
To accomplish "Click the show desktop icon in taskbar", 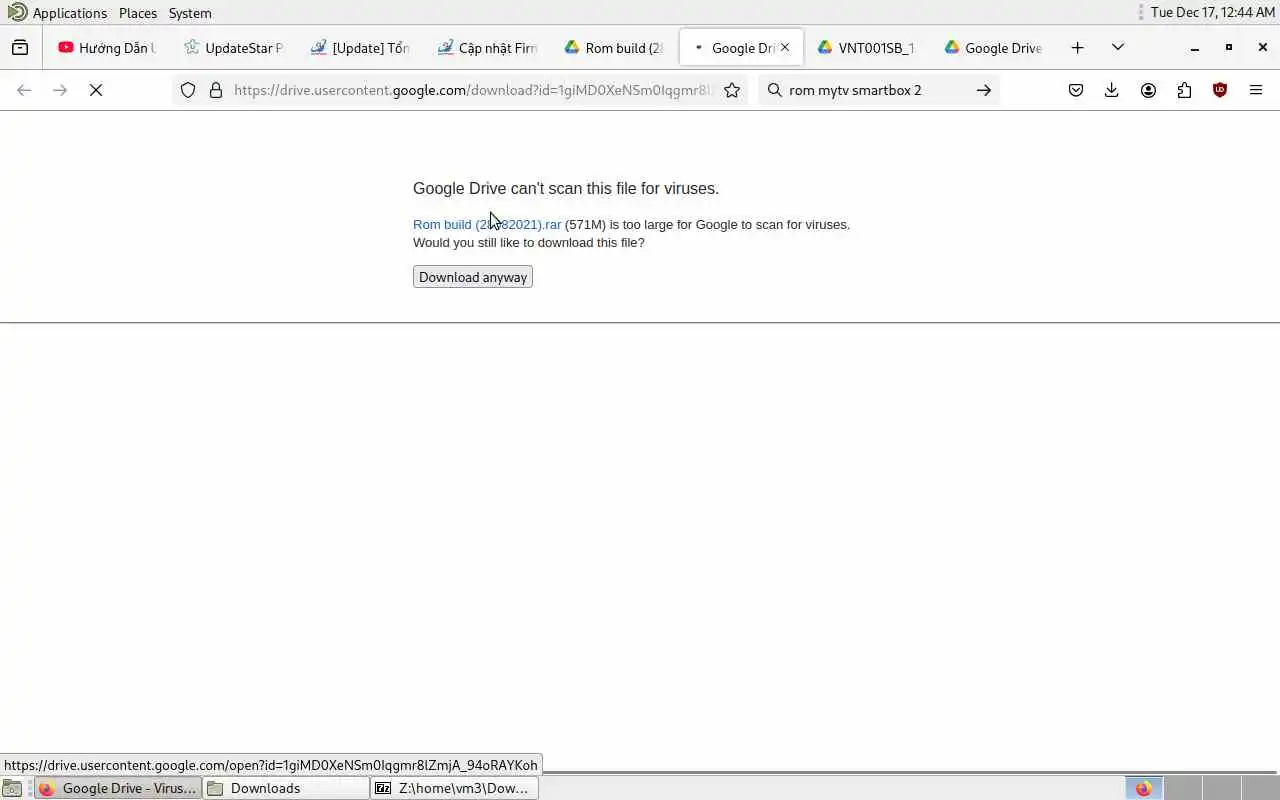I will tap(12, 788).
